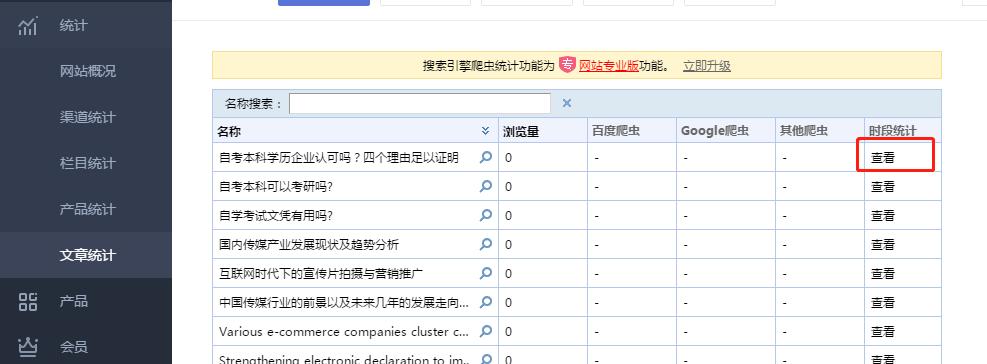This screenshot has width=987, height=364.
Task: Open 渠道统计 in the sidebar
Action: 87,117
